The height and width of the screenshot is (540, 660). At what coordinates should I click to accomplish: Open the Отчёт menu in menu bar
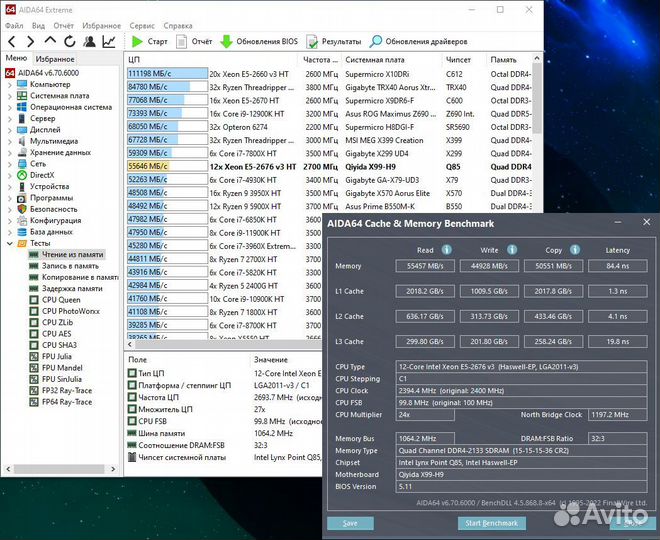64,26
